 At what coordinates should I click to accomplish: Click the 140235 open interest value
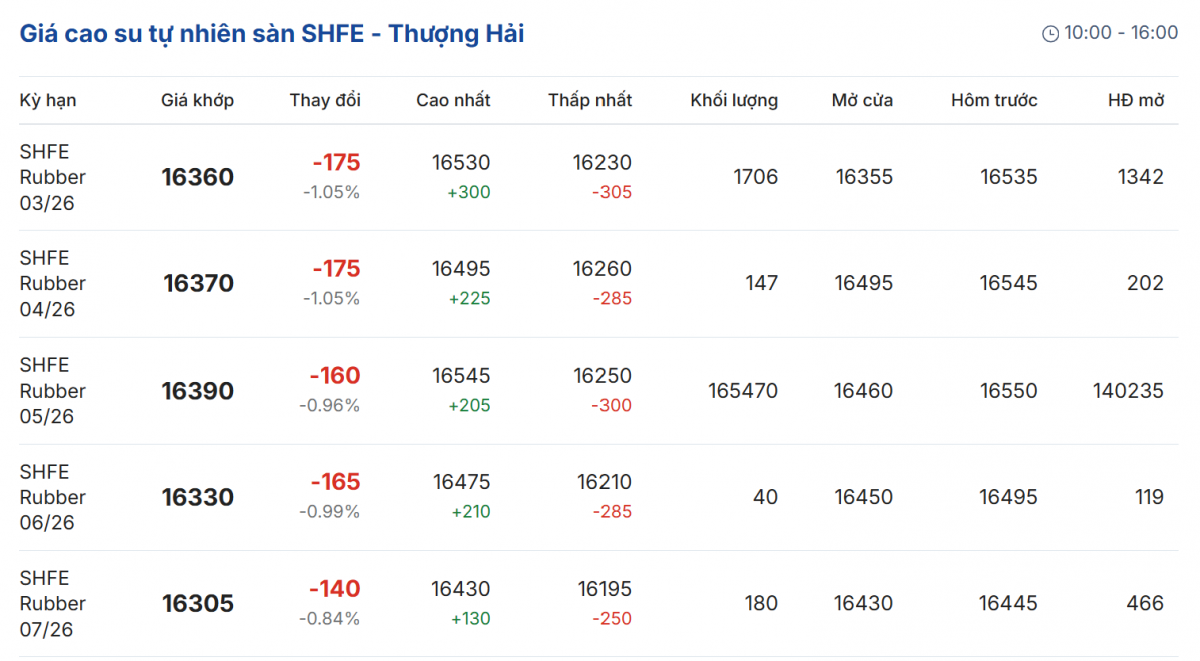pos(1128,391)
